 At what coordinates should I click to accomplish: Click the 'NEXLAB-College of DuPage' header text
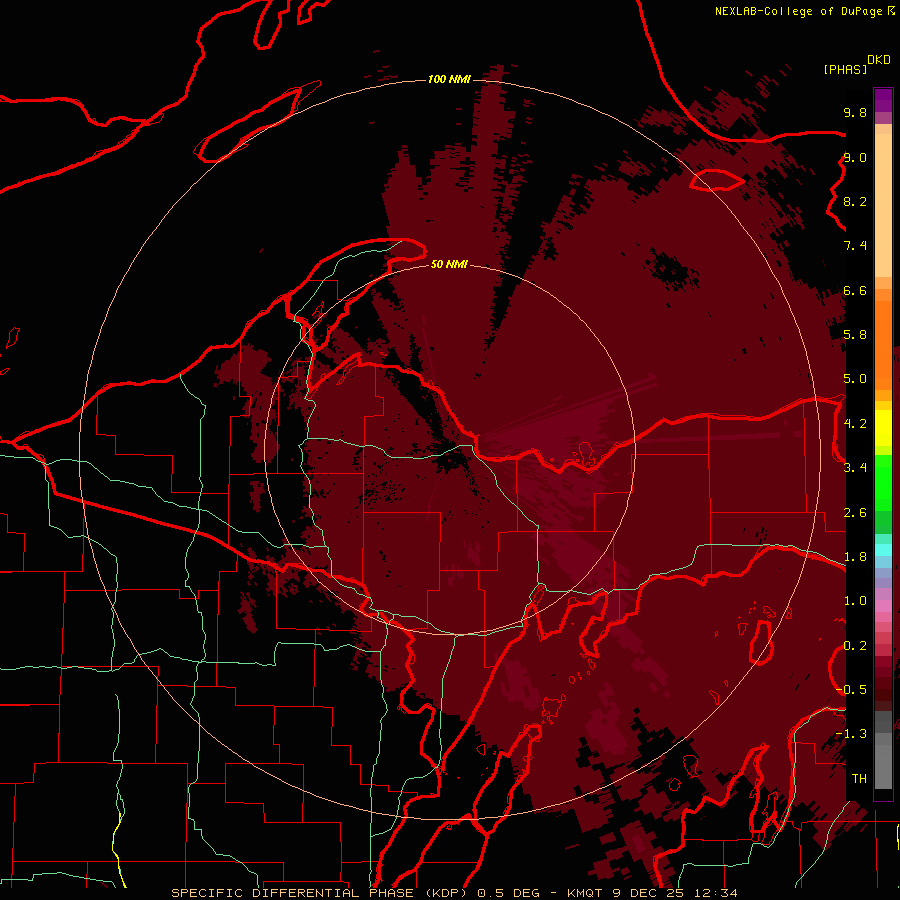pos(798,11)
